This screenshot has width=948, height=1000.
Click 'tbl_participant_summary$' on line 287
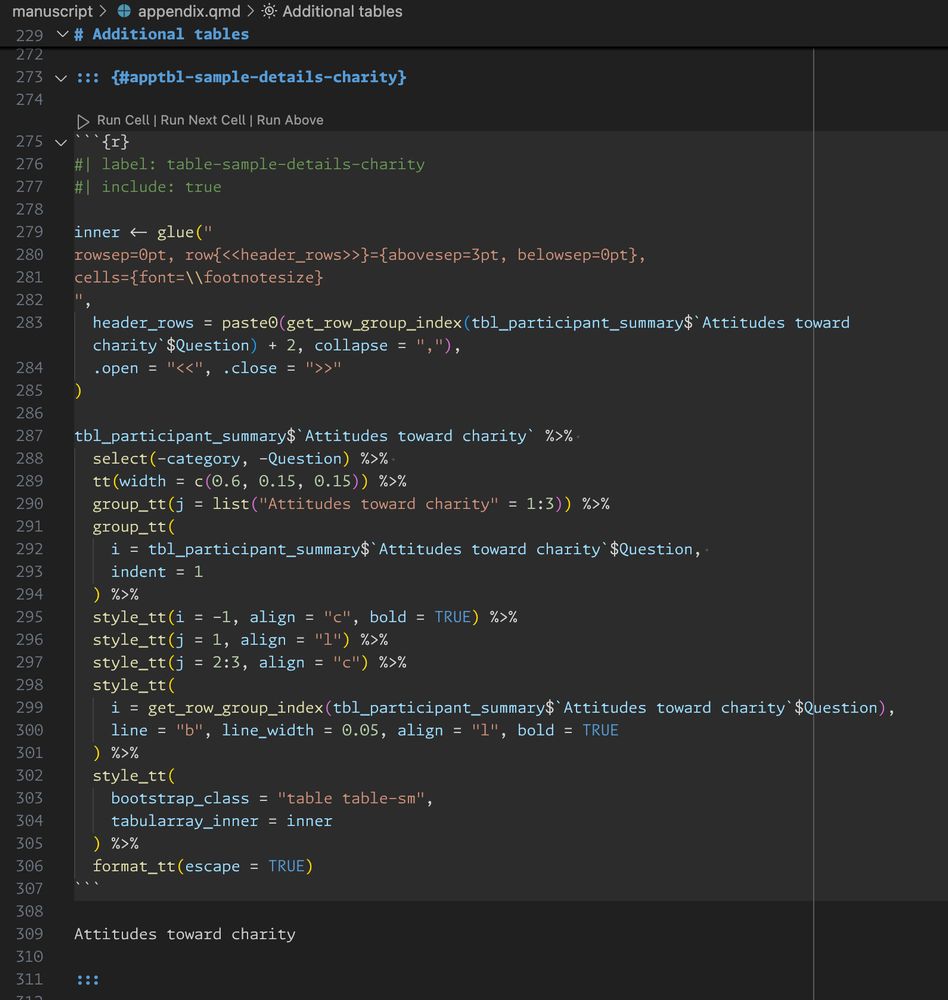tap(184, 436)
